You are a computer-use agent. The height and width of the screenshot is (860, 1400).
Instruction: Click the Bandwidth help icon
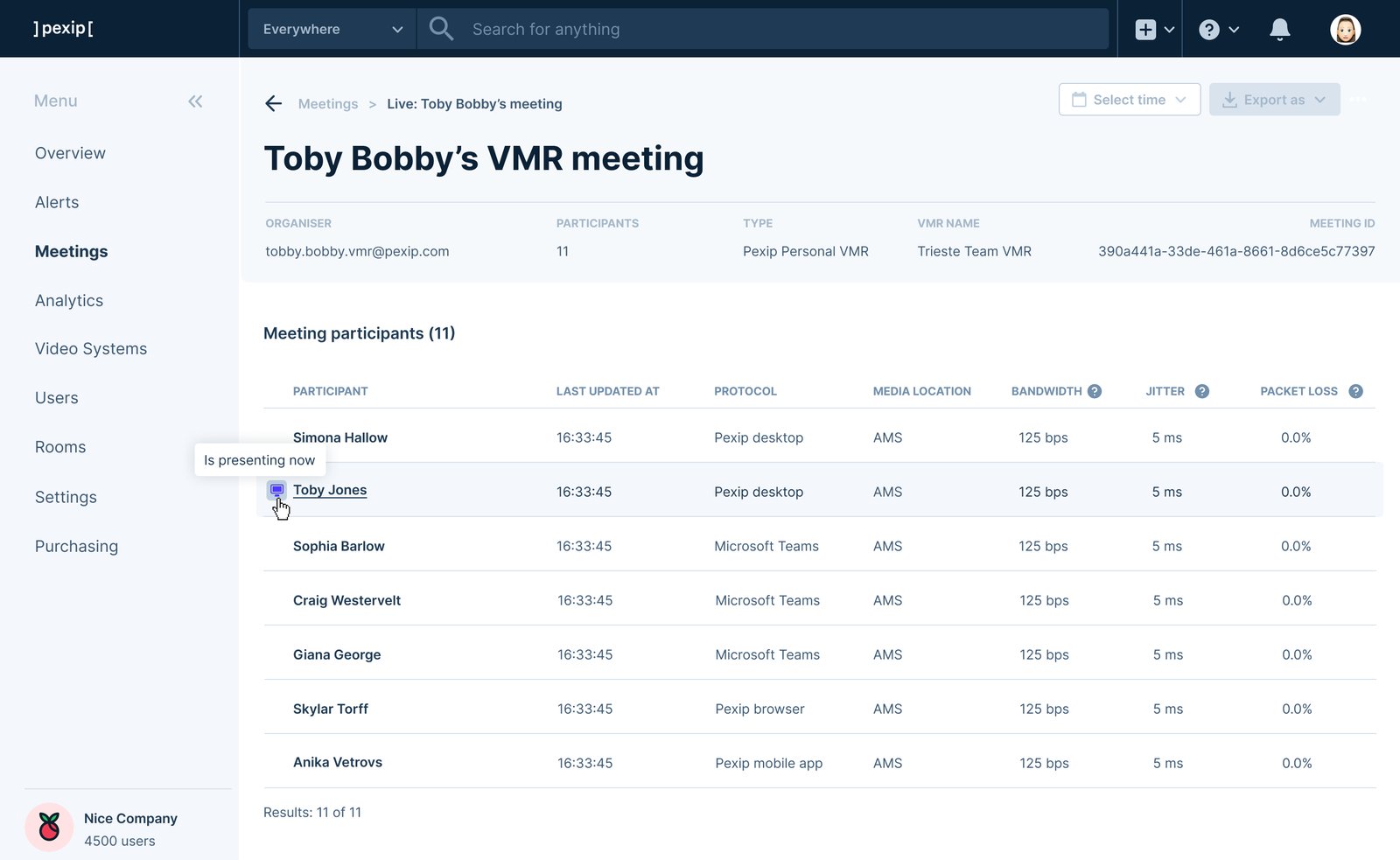coord(1095,391)
